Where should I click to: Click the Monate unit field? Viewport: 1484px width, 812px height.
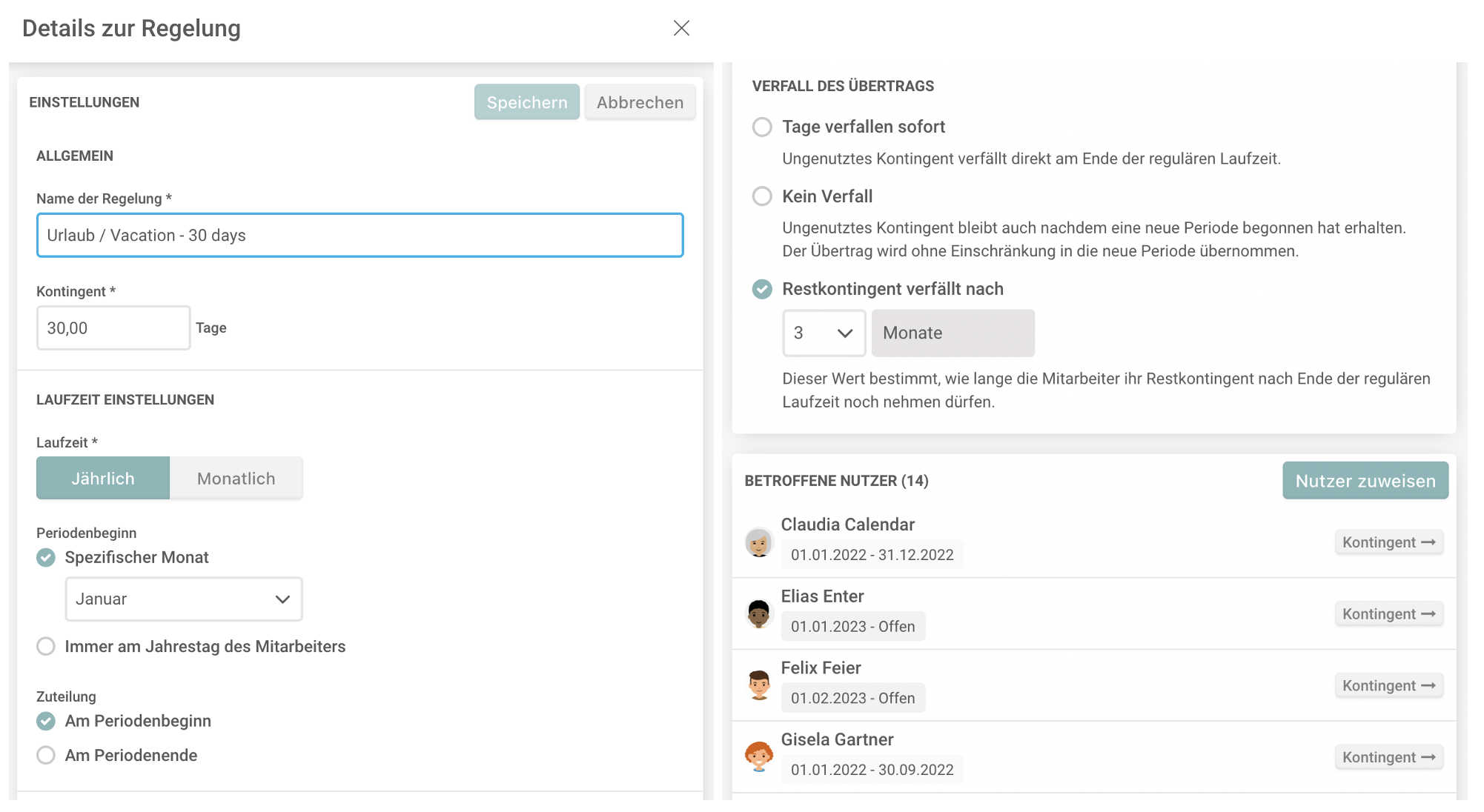coord(953,333)
